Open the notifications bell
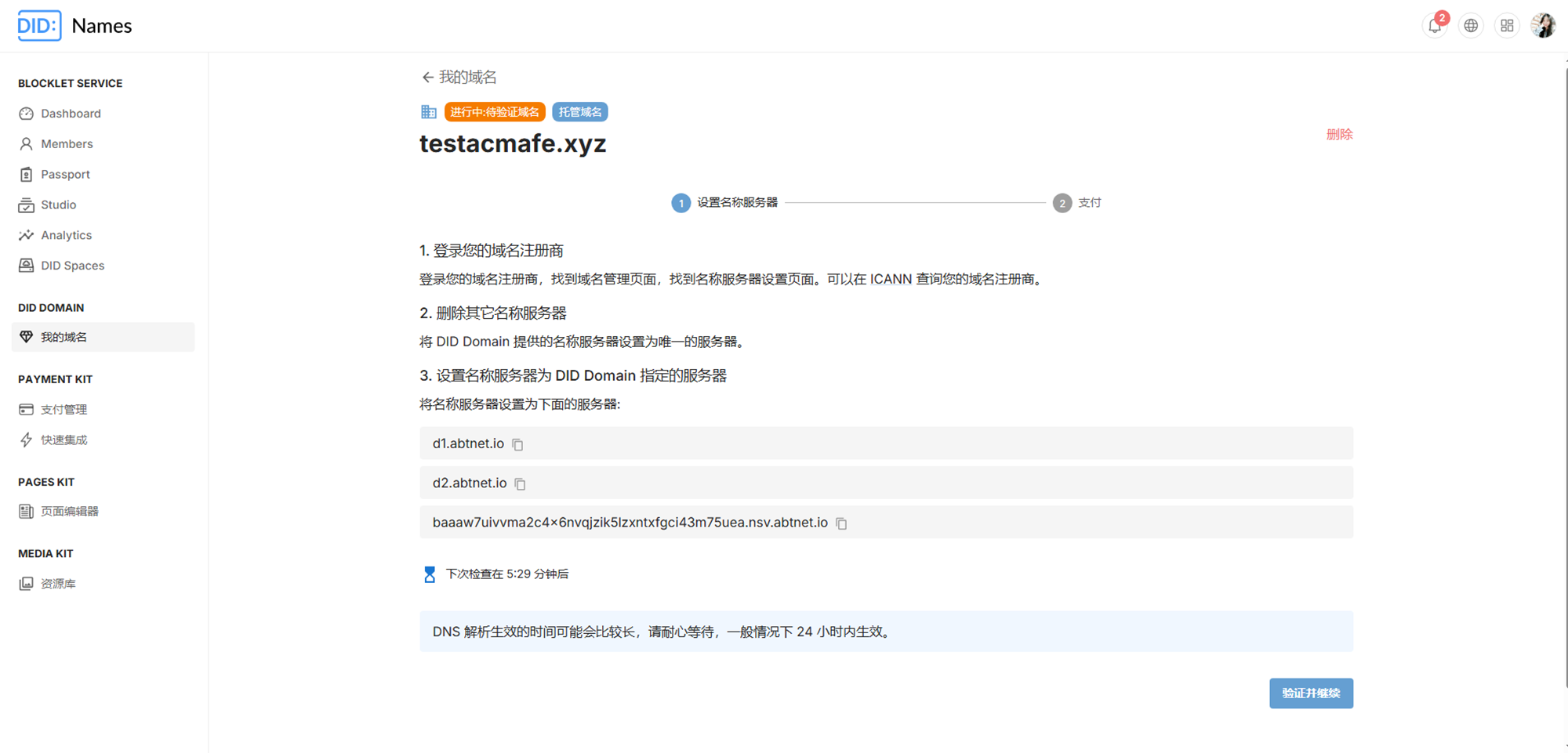Image resolution: width=1568 pixels, height=753 pixels. pos(1434,26)
